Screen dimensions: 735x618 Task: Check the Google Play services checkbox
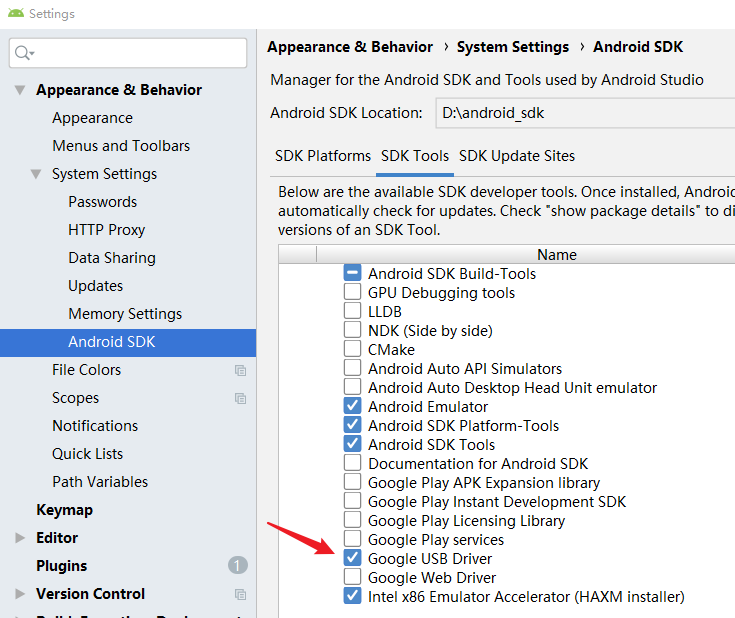pyautogui.click(x=352, y=539)
